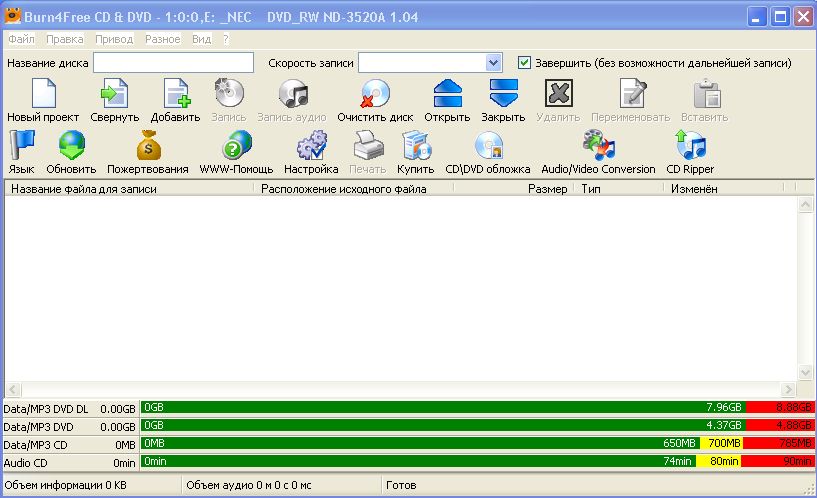Viewport: 817px width, 498px height.
Task: Click the Удалить icon
Action: coord(559,93)
